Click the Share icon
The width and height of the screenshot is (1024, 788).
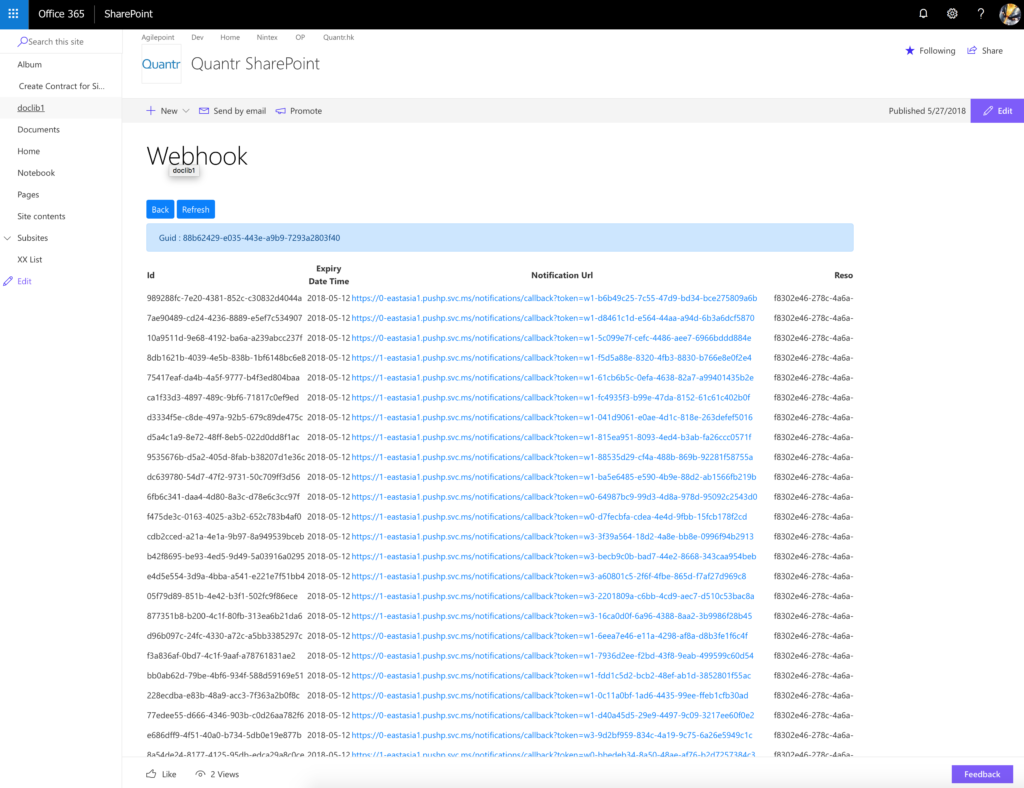pos(972,50)
